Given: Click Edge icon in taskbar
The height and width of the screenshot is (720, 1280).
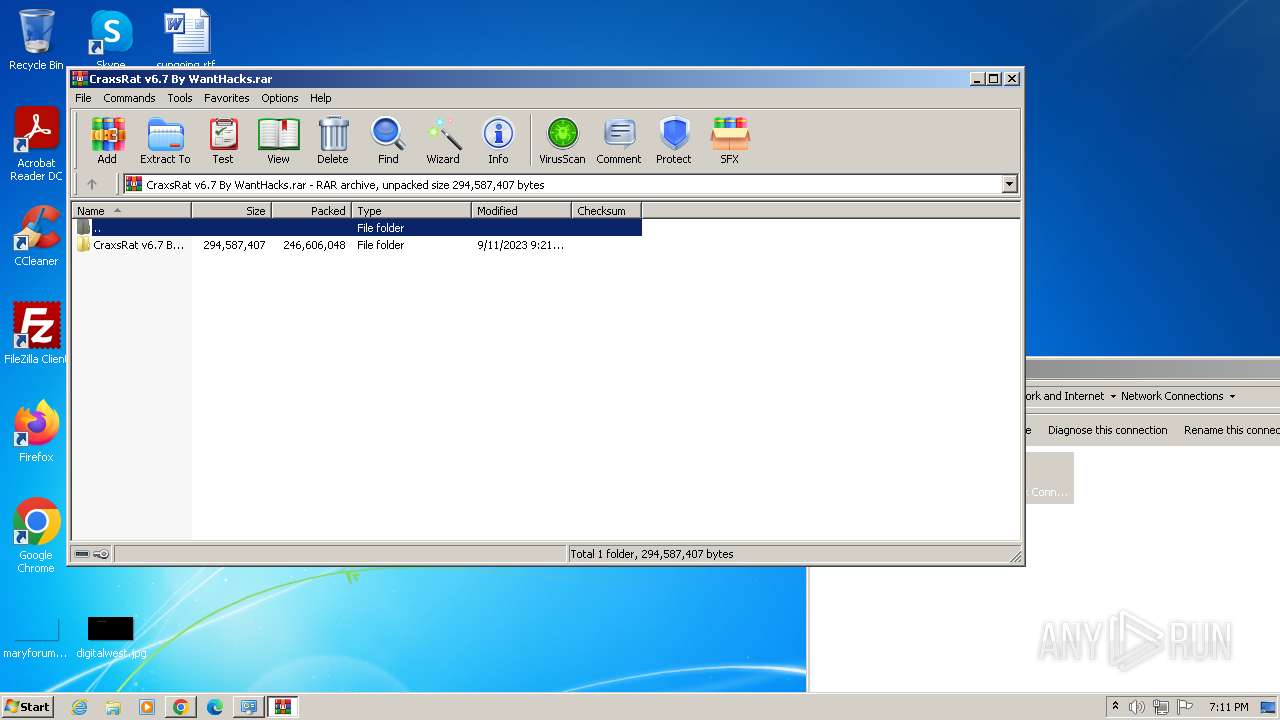Looking at the screenshot, I should [214, 707].
